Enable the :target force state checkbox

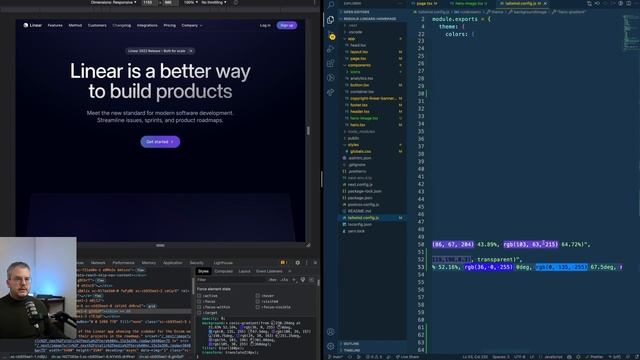[199, 313]
